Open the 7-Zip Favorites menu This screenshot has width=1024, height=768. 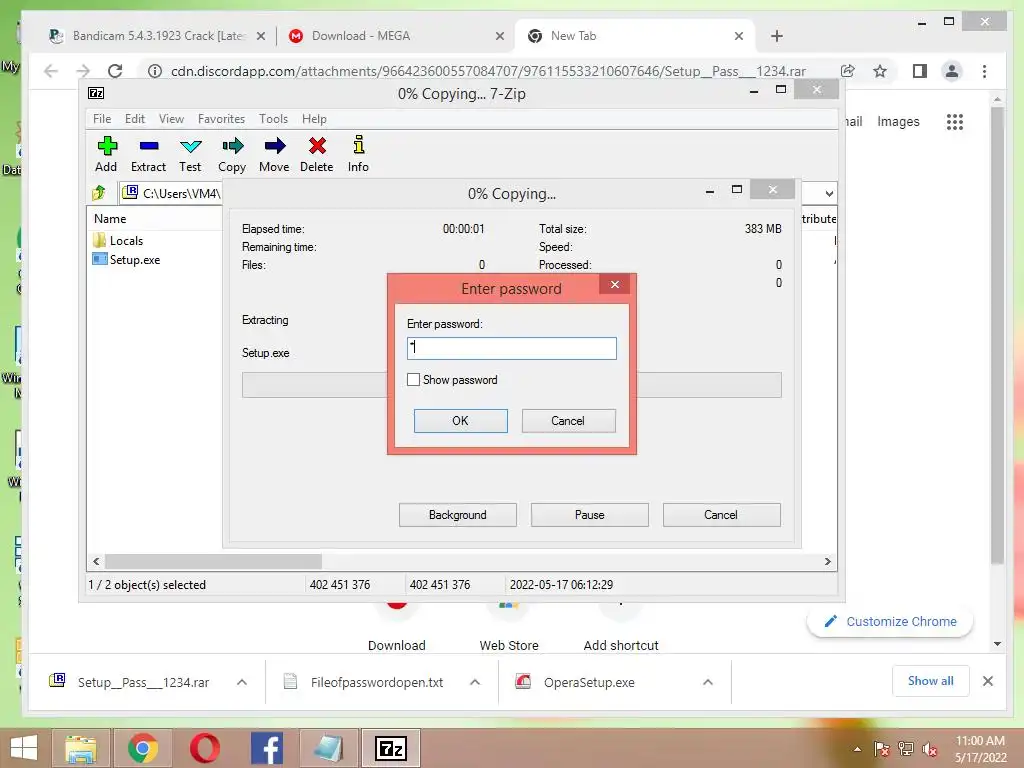tap(221, 119)
